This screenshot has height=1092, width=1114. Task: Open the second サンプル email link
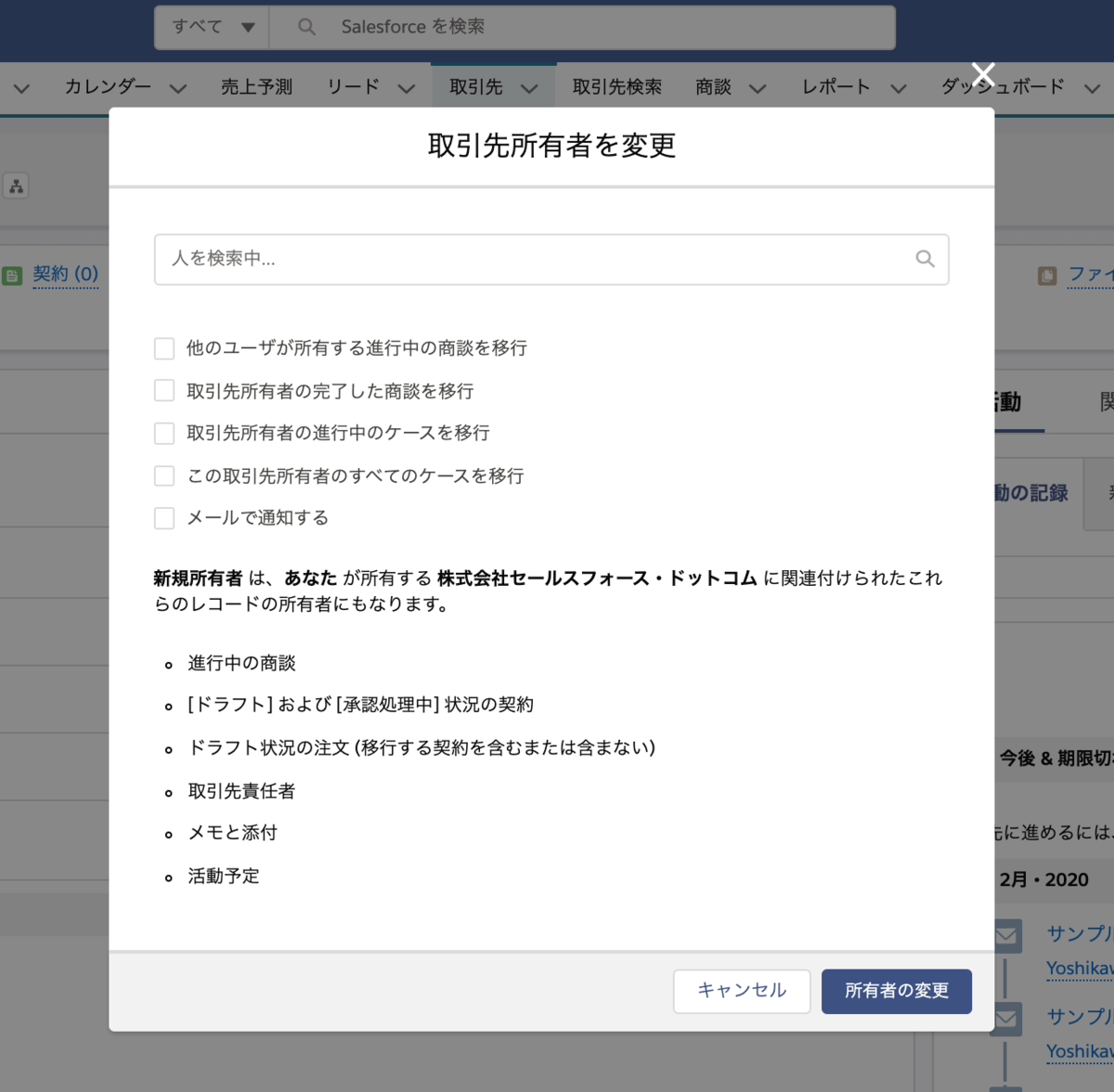tap(1080, 1016)
